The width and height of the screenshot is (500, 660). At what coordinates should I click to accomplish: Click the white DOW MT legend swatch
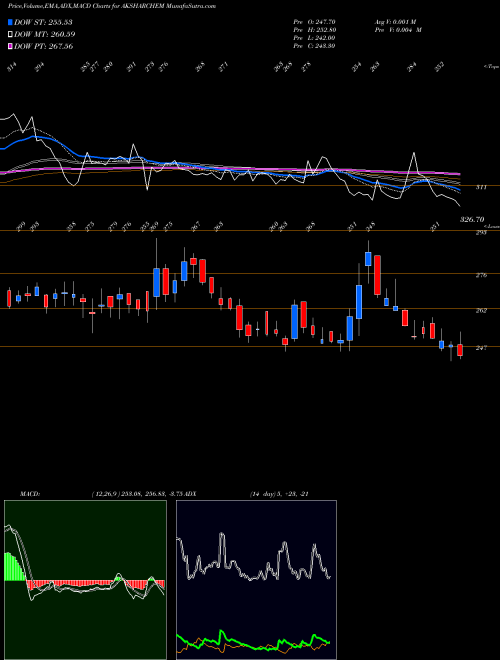[10, 34]
